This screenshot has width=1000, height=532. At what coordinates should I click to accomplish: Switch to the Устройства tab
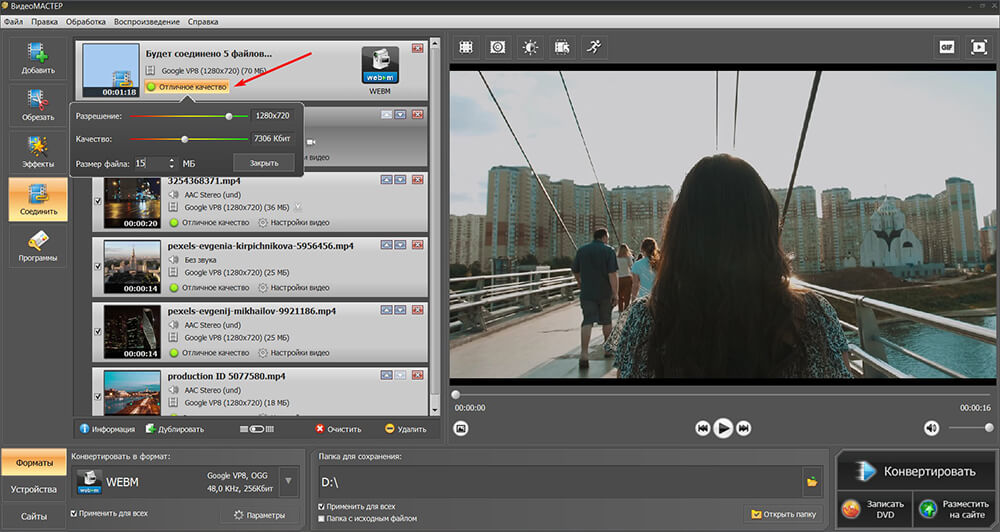click(x=33, y=489)
